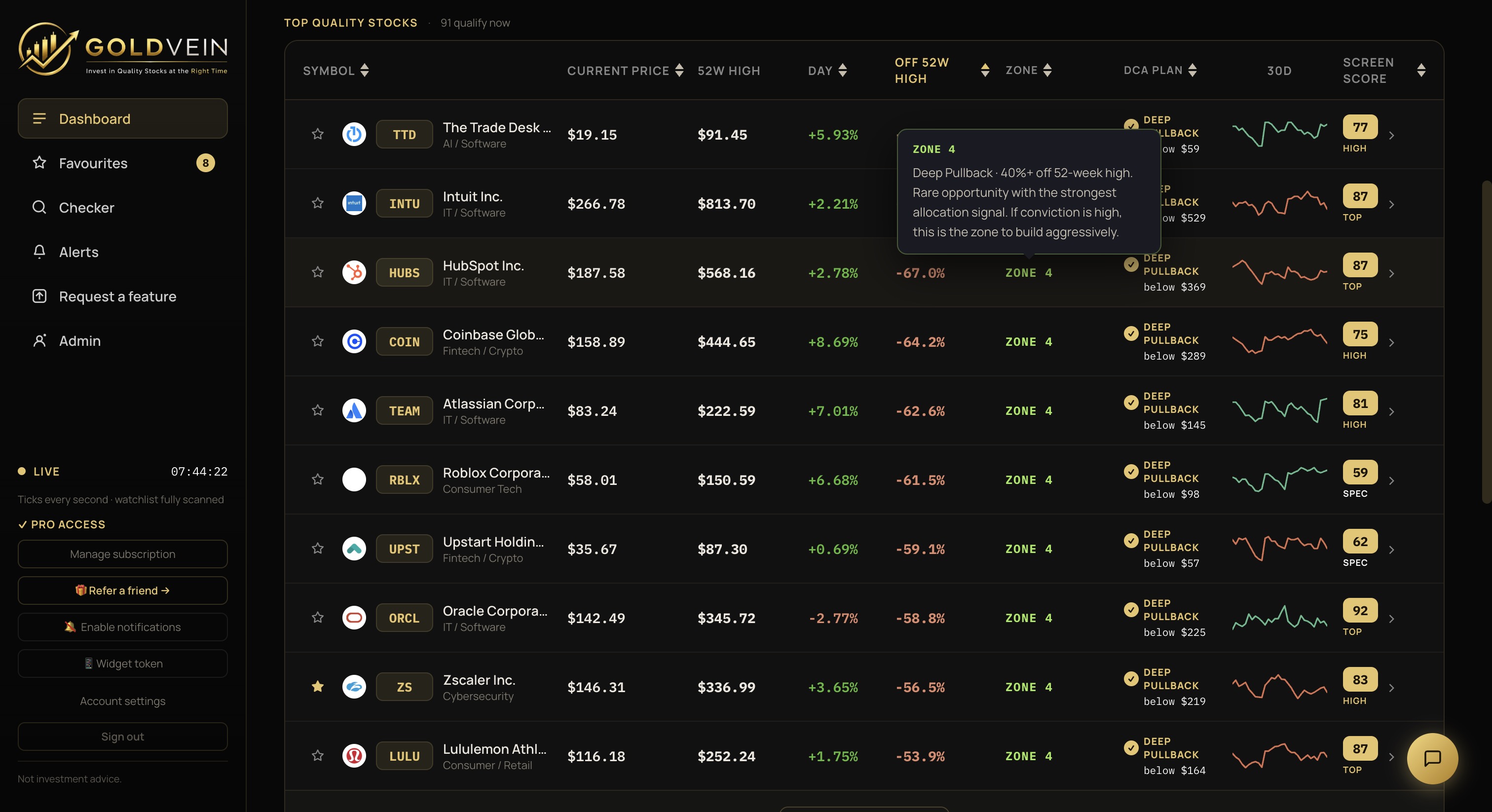Click the Sign out button

coord(122,736)
